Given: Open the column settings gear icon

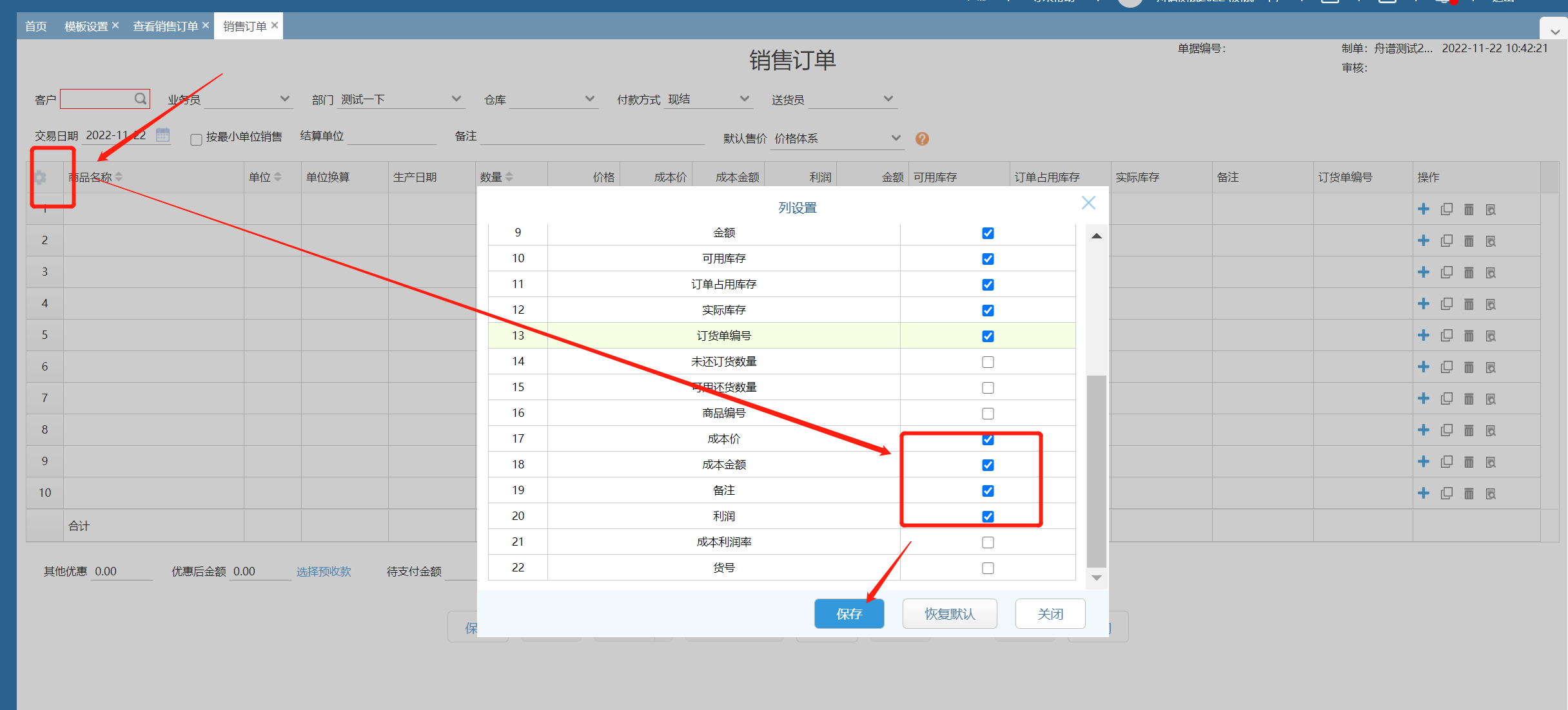Looking at the screenshot, I should pyautogui.click(x=40, y=177).
